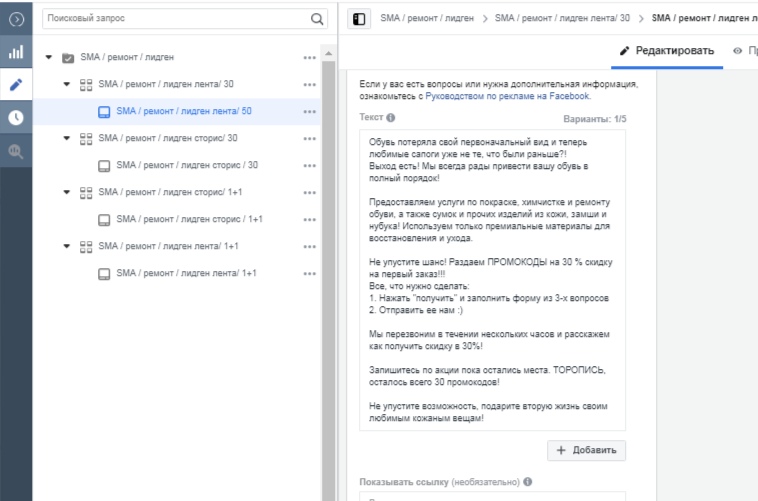Open more options for ad лидген лента/ 1+1
Screen dimensions: 758x501
click(x=309, y=274)
